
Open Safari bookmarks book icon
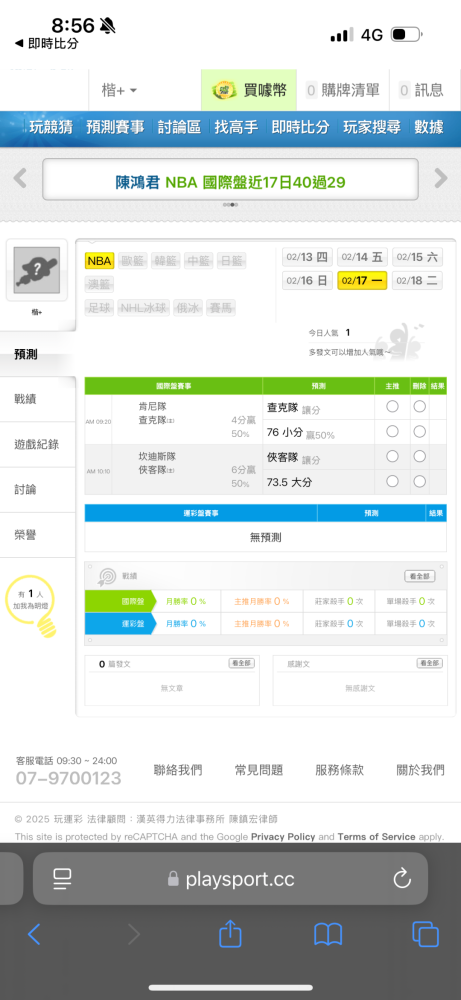pos(328,935)
